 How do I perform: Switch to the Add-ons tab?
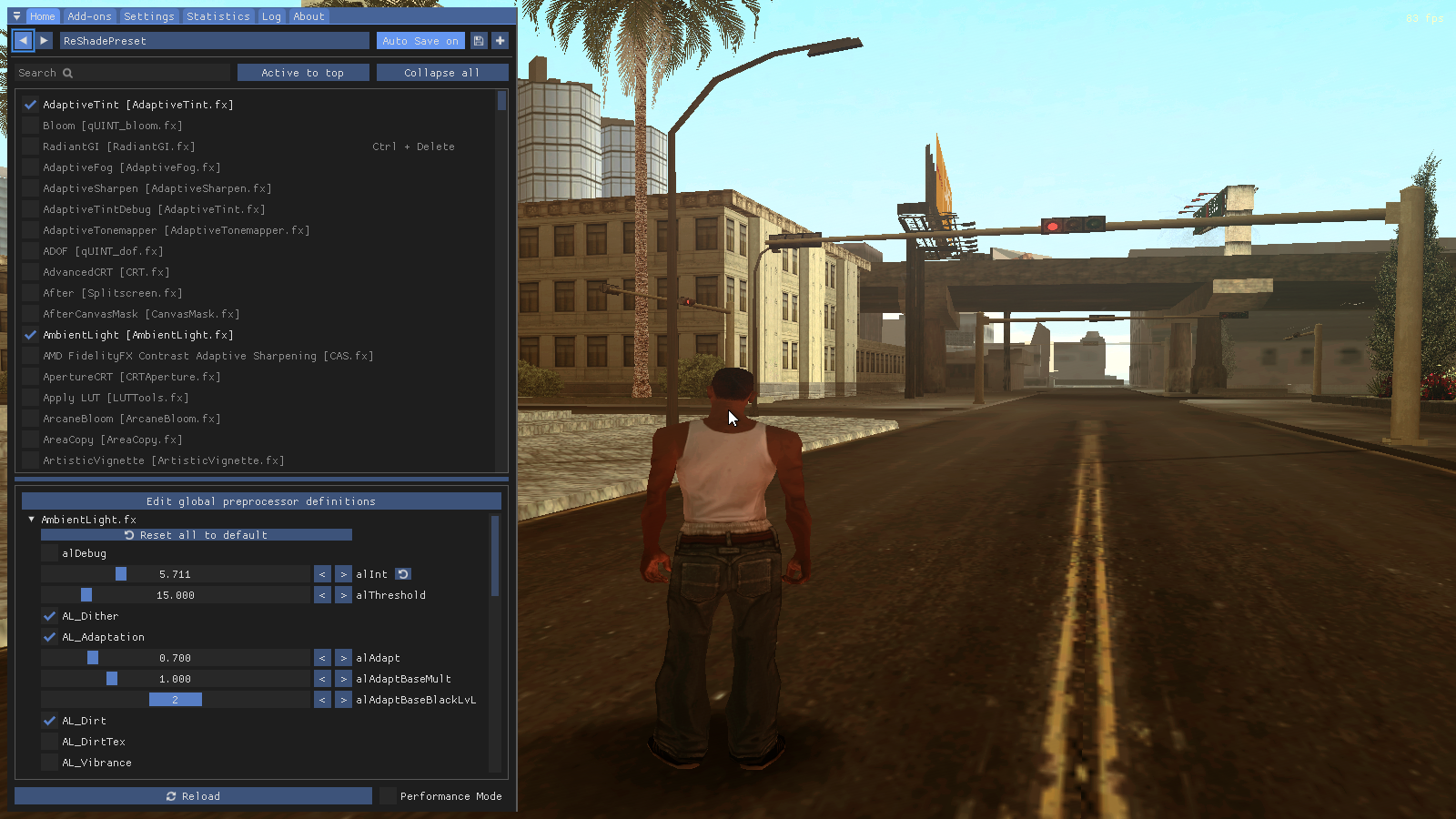pyautogui.click(x=89, y=16)
